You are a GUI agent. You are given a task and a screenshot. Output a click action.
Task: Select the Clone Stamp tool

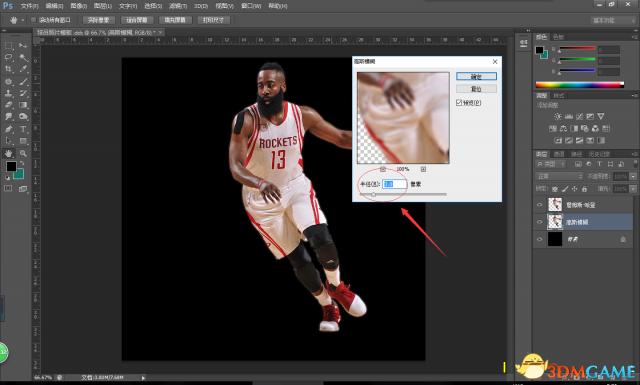click(9, 93)
